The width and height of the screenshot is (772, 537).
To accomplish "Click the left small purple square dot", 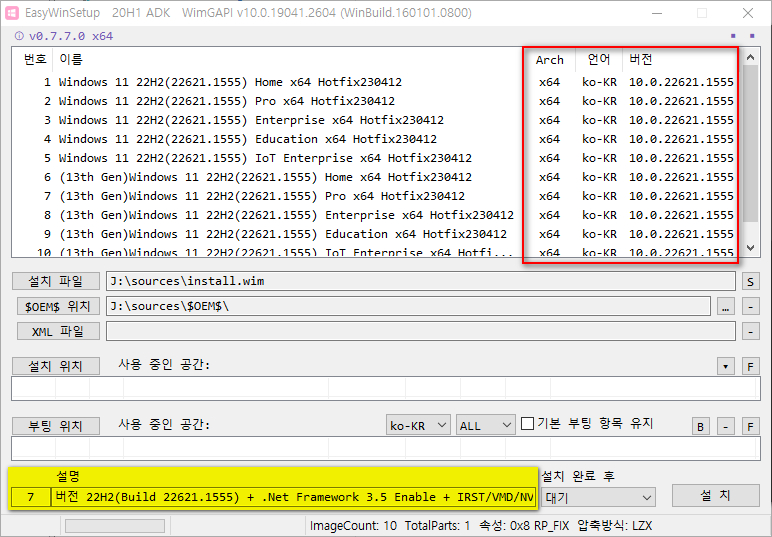I will click(733, 35).
